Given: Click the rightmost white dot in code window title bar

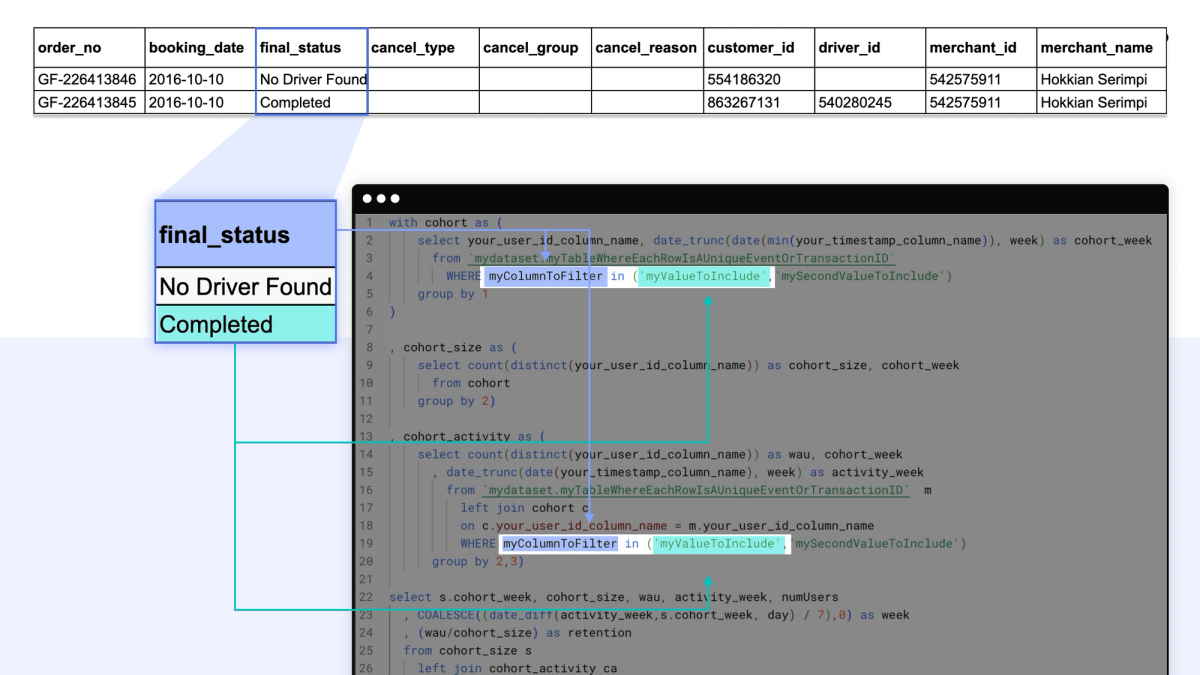Looking at the screenshot, I should tap(395, 199).
